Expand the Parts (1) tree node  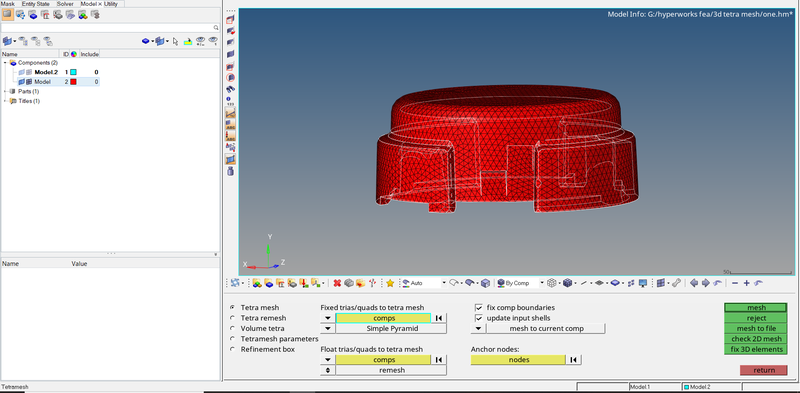point(5,91)
